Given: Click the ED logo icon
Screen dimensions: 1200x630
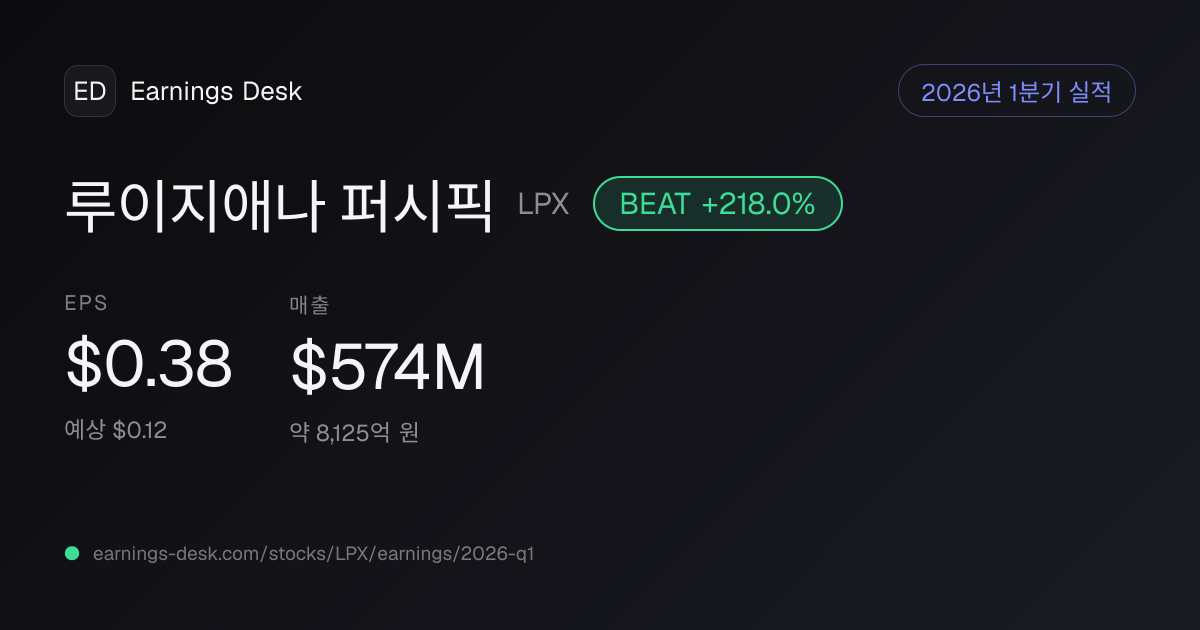Looking at the screenshot, I should point(90,91).
